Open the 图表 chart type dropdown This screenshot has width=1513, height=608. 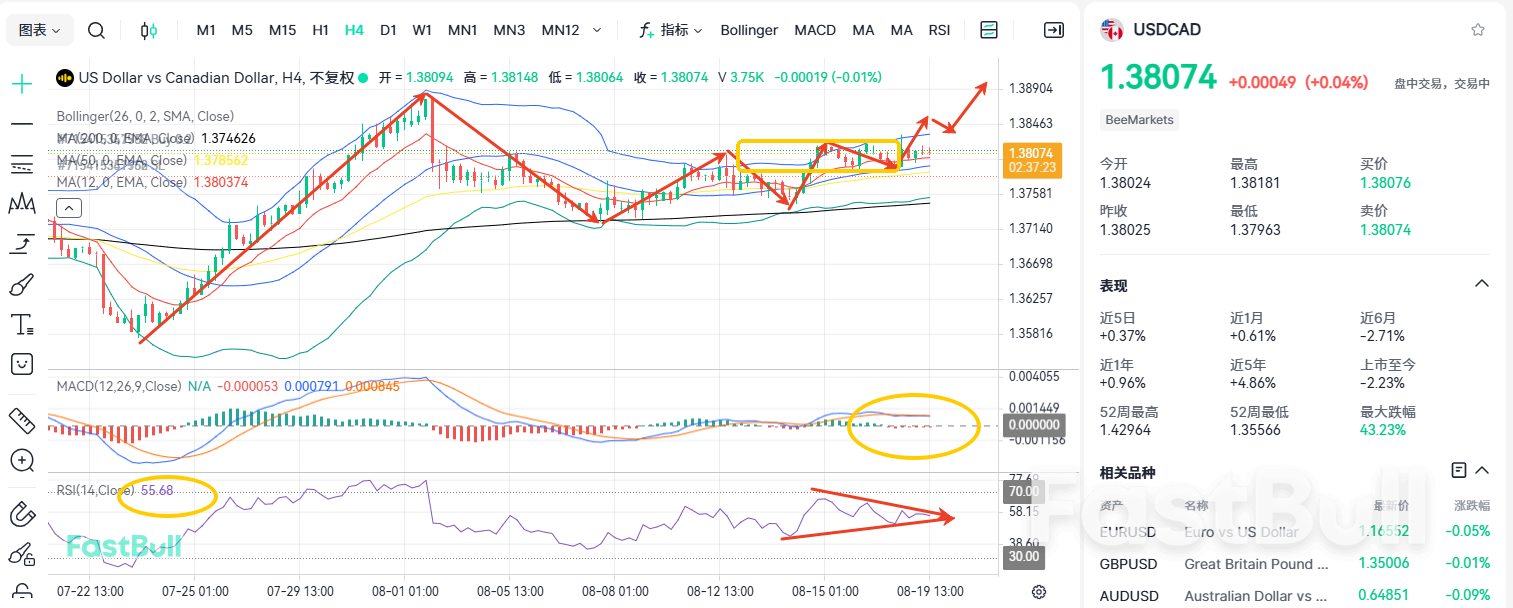[39, 30]
